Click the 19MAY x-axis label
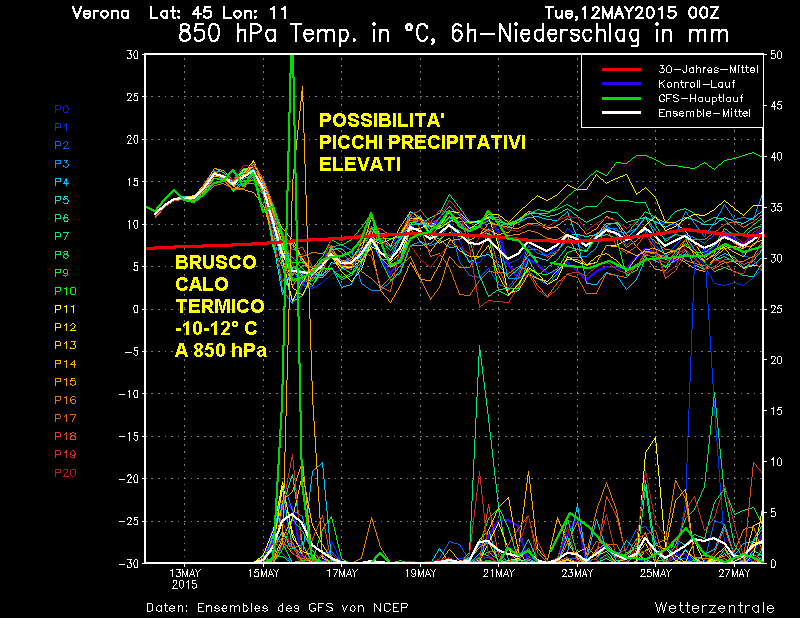 click(x=420, y=573)
